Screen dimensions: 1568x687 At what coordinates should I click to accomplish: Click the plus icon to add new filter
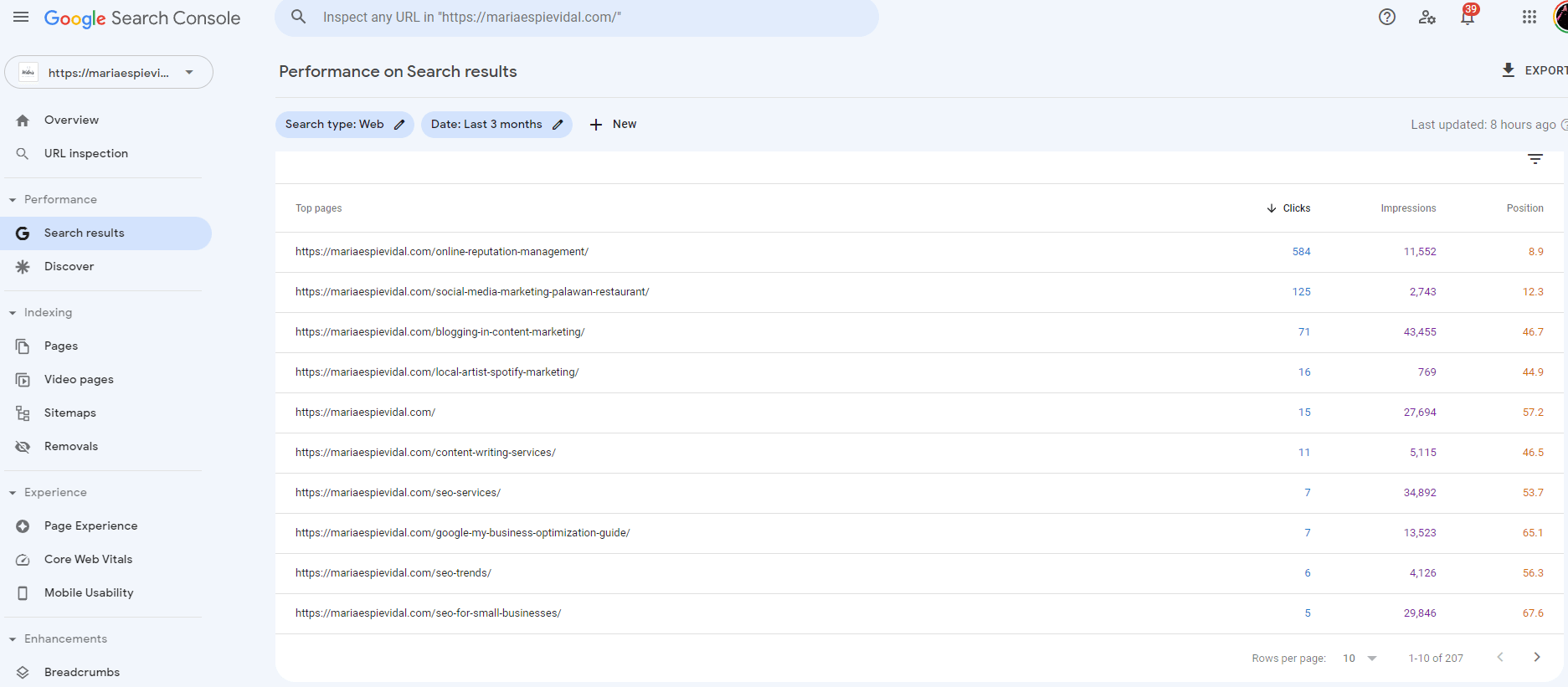596,125
